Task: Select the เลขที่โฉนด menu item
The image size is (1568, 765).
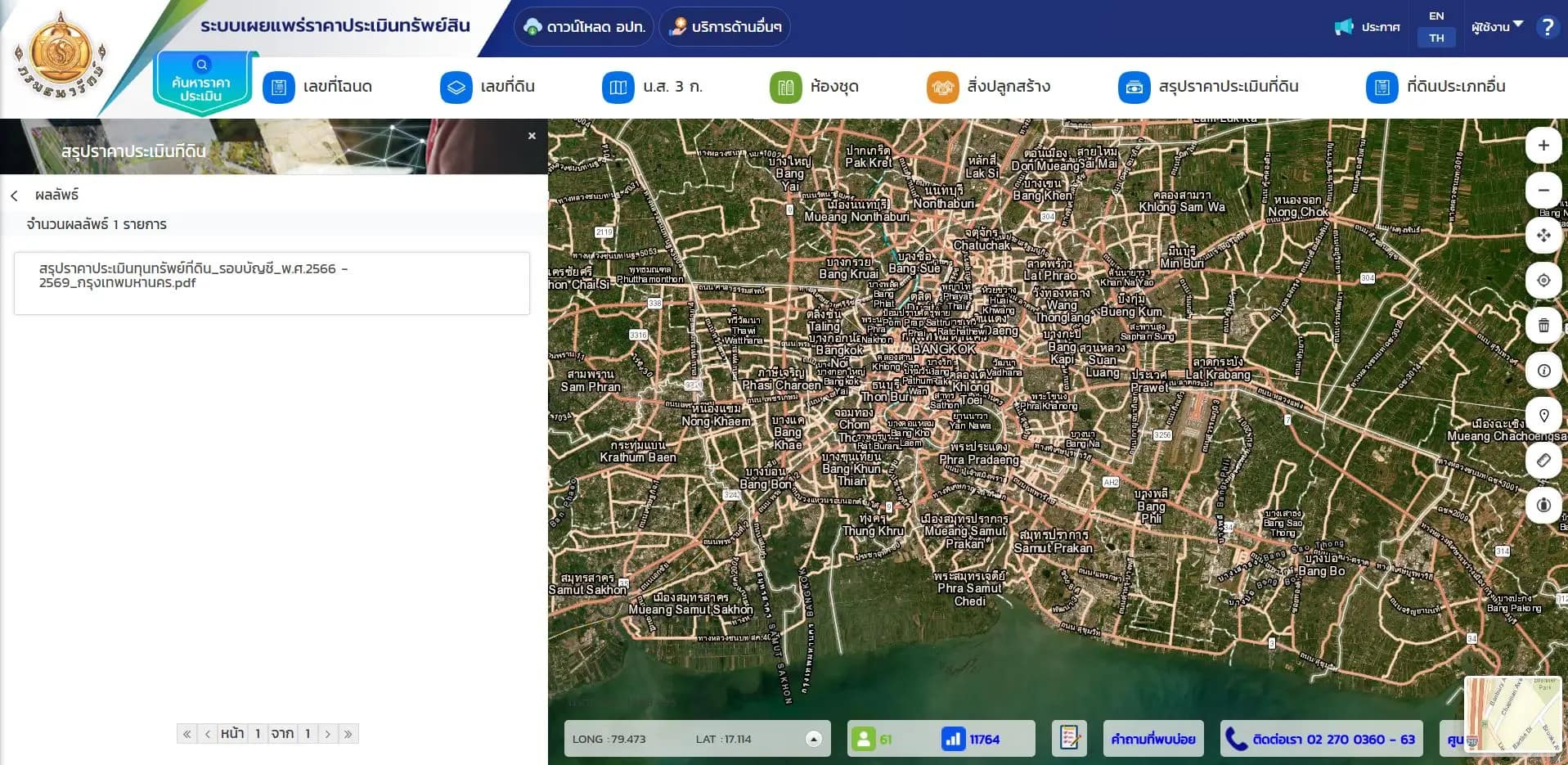Action: pos(317,87)
